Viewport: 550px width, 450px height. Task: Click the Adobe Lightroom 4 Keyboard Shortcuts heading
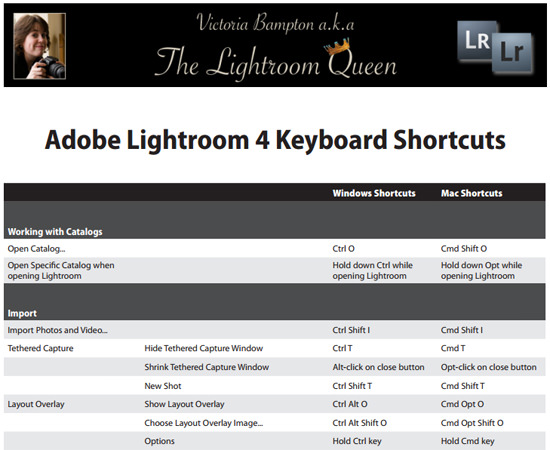click(275, 140)
